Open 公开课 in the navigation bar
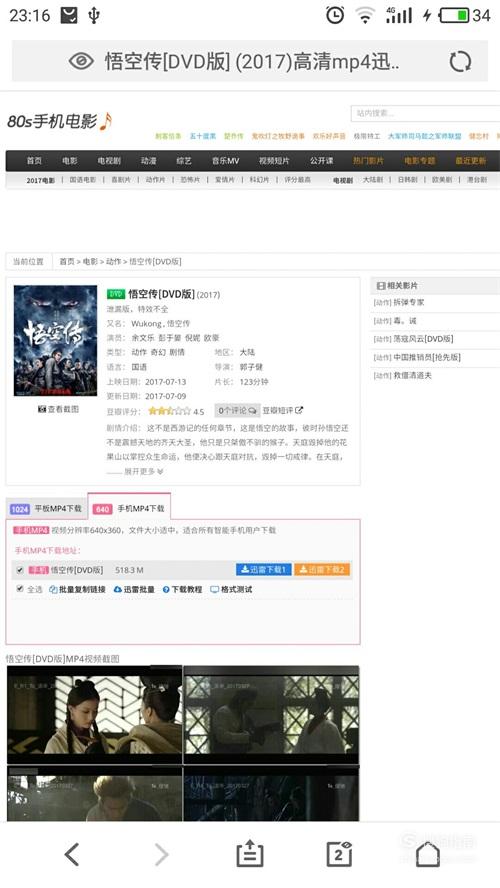Viewport: 500px width, 888px height. pos(322,161)
